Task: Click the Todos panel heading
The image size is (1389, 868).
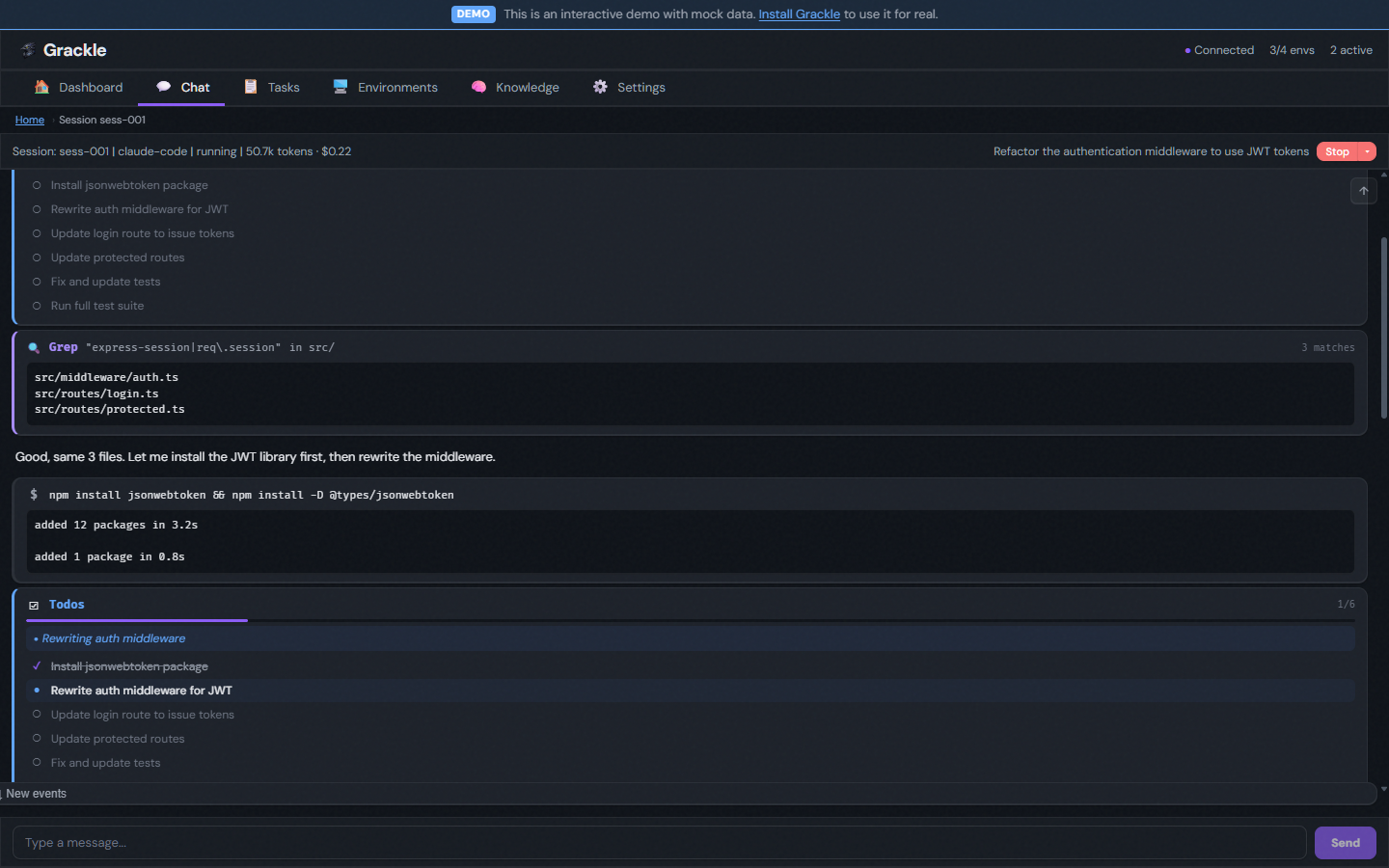Action: pos(67,605)
